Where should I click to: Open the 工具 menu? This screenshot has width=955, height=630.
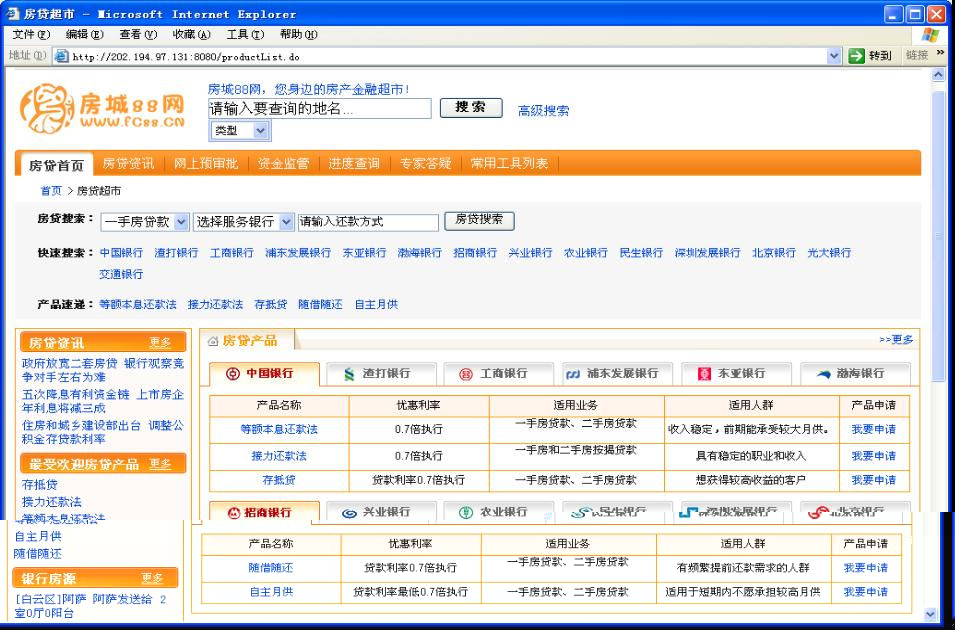pos(245,35)
